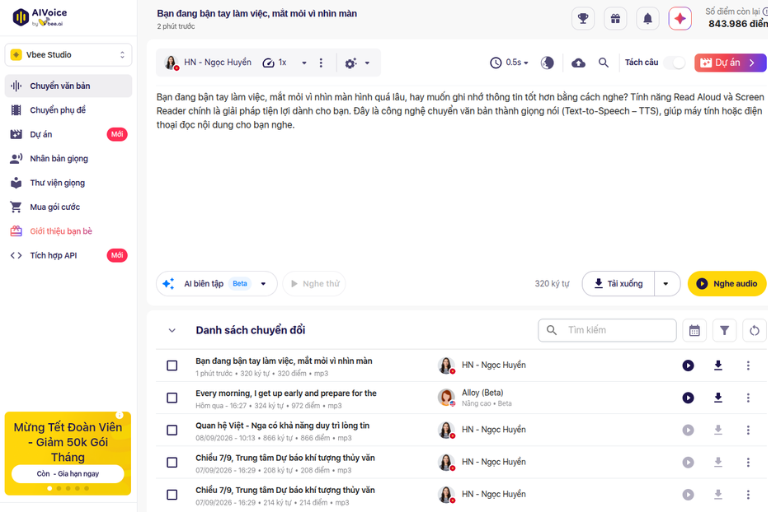This screenshot has height=512, width=768.
Task: Click the Nghe thử preview button
Action: point(314,284)
